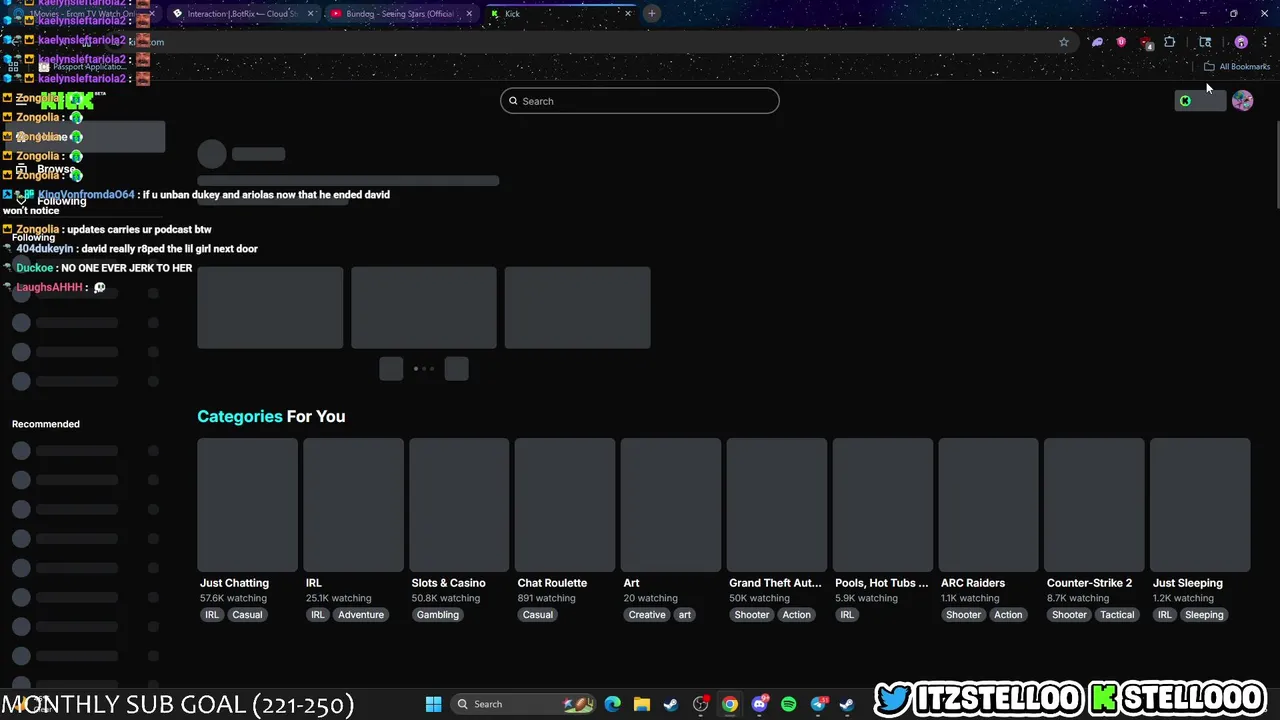Image resolution: width=1280 pixels, height=720 pixels.
Task: Click the Sleeping tag under Just Sleeping
Action: click(x=1204, y=615)
